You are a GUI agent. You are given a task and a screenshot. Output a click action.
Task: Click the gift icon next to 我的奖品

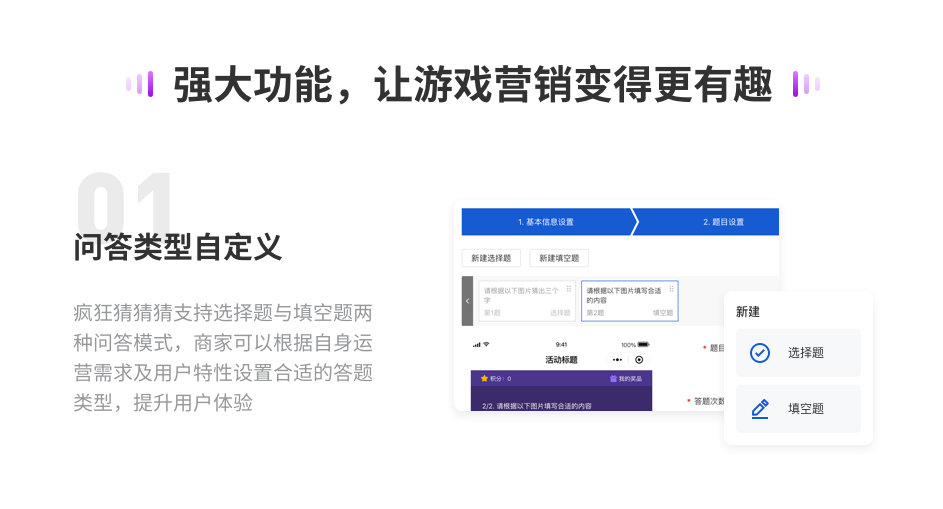click(x=613, y=379)
